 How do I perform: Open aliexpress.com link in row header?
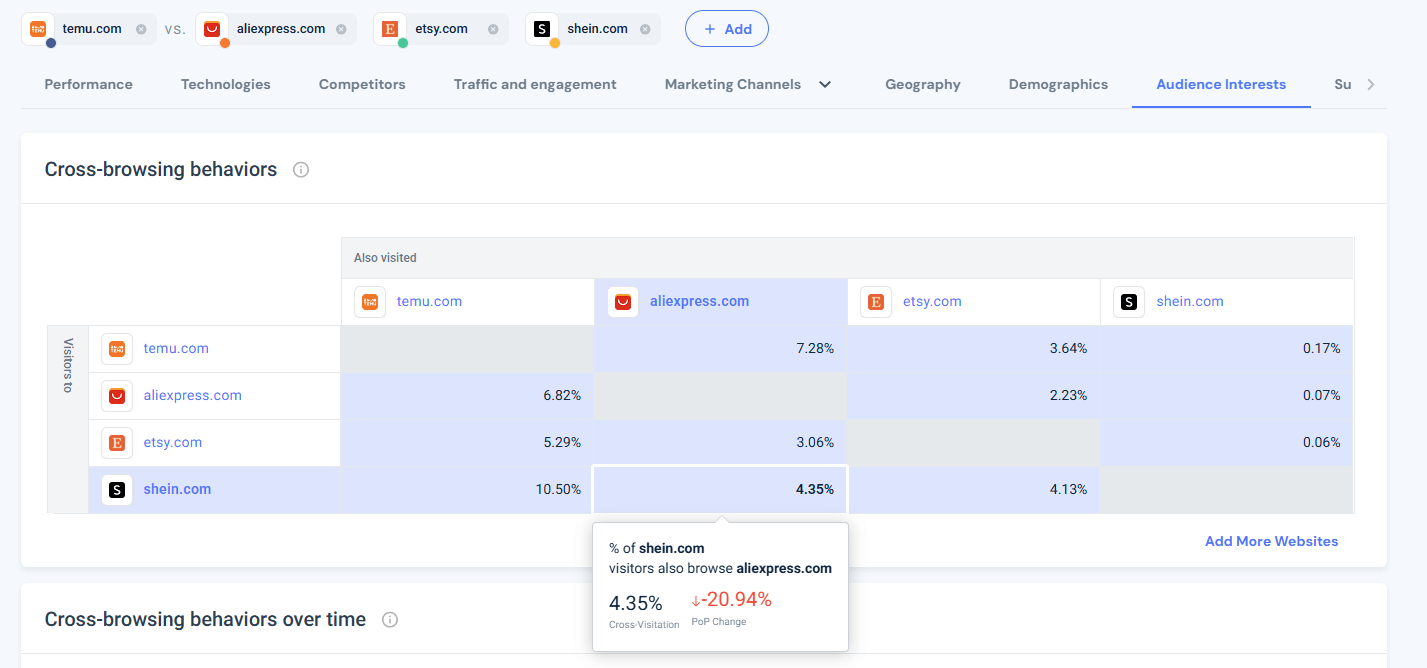[x=193, y=395]
